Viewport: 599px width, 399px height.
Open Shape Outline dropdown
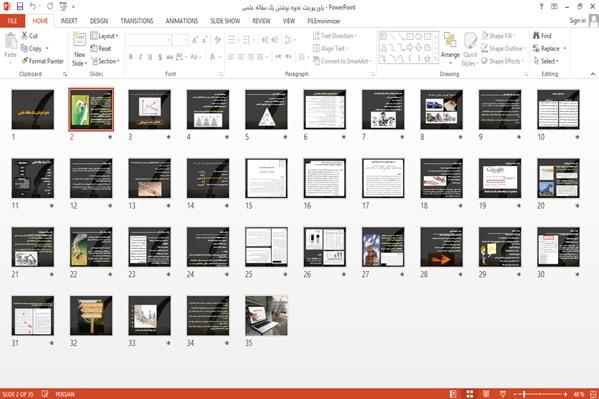(503, 48)
